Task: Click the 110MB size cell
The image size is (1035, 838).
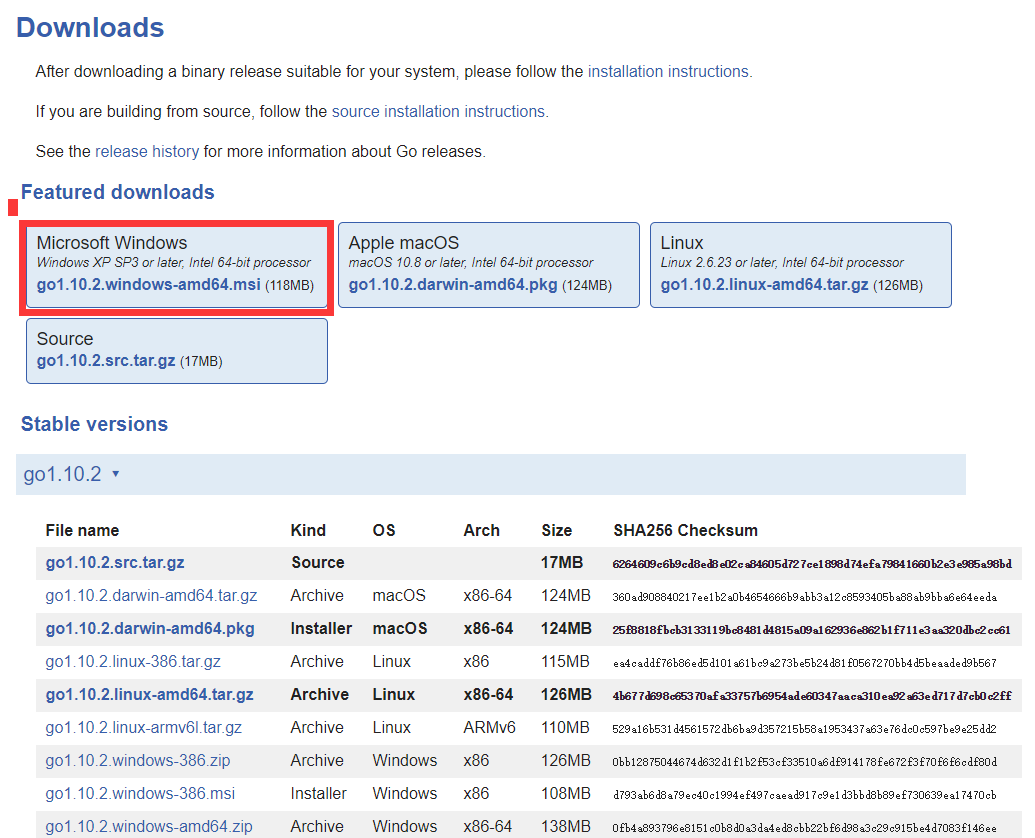Action: point(565,728)
